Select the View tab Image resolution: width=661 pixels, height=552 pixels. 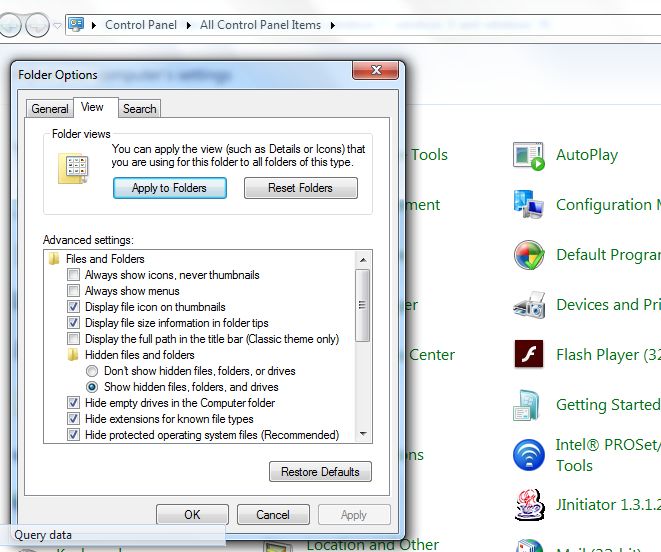[92, 107]
